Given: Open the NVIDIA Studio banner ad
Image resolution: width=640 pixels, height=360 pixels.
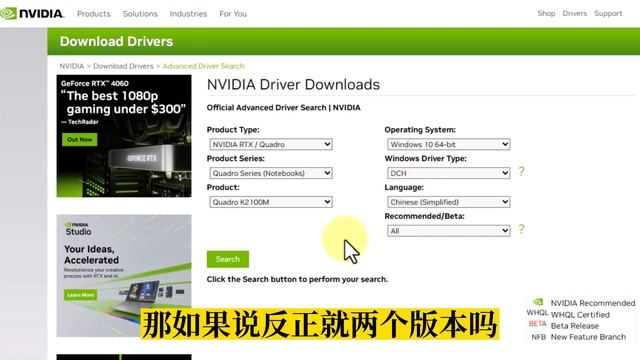Looking at the screenshot, I should 124,276.
